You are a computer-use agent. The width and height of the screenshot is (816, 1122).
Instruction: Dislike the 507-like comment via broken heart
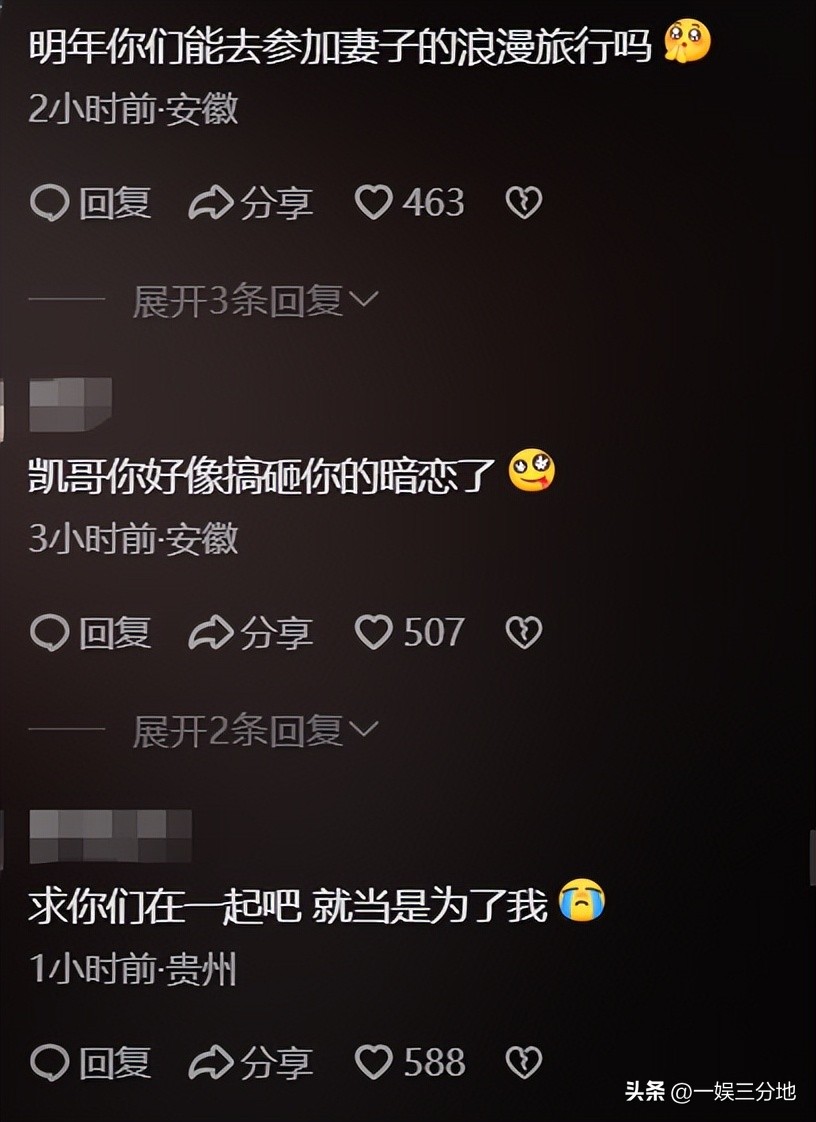[524, 633]
